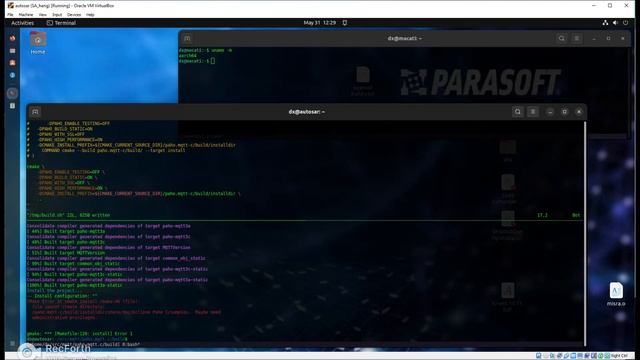The width and height of the screenshot is (640, 360).
Task: Click the '17,2' cursor position in vim
Action: [x=542, y=215]
